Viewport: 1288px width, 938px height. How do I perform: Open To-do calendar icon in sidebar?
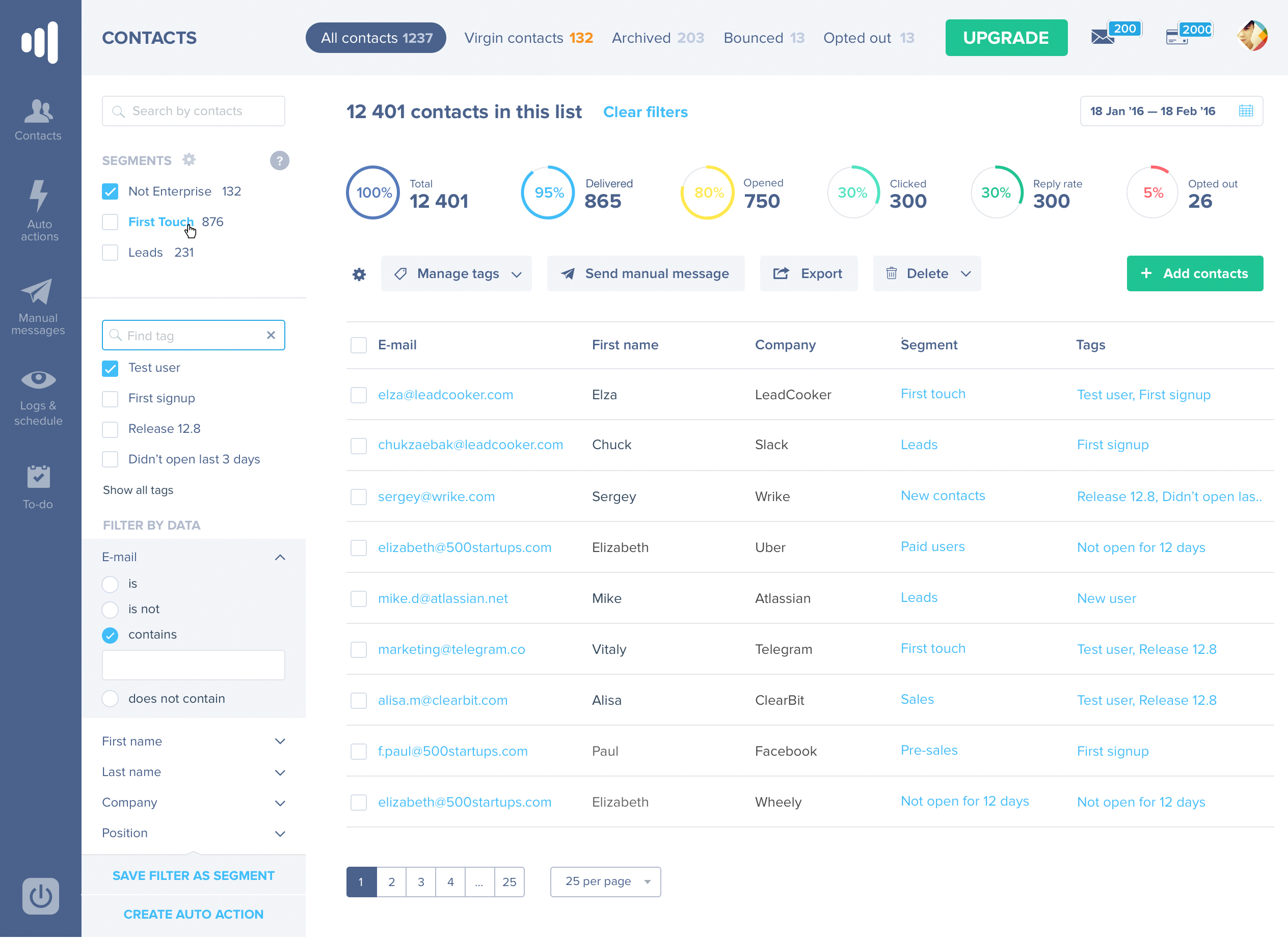tap(38, 478)
